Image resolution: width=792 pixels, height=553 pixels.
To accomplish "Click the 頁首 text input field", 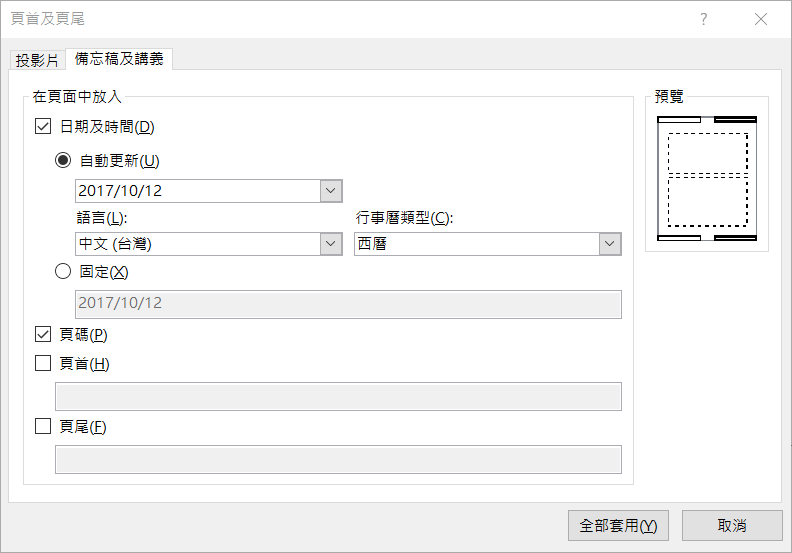I will point(338,396).
